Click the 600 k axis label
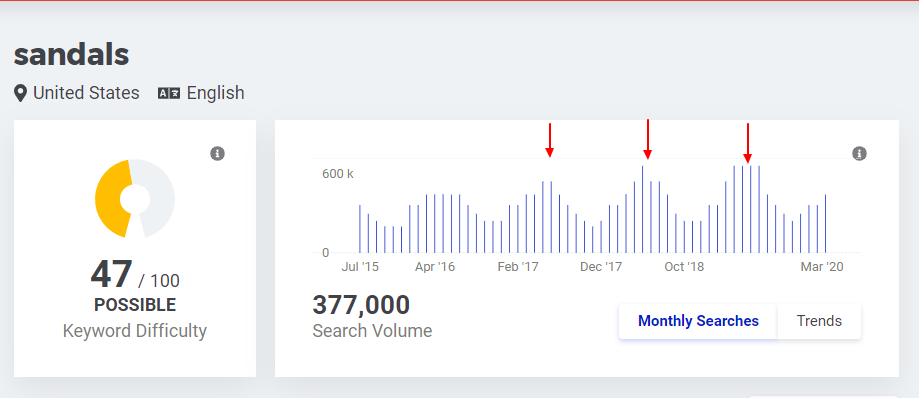The image size is (919, 398). point(338,174)
